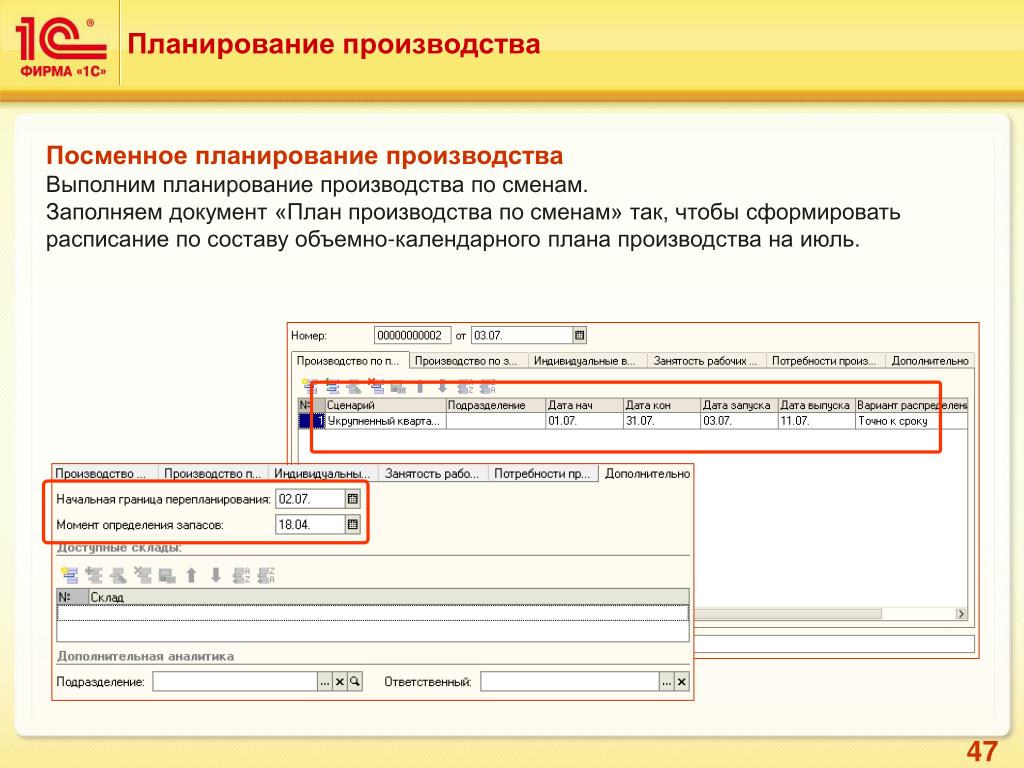
Task: Click the Ответственный input field
Action: click(x=569, y=682)
